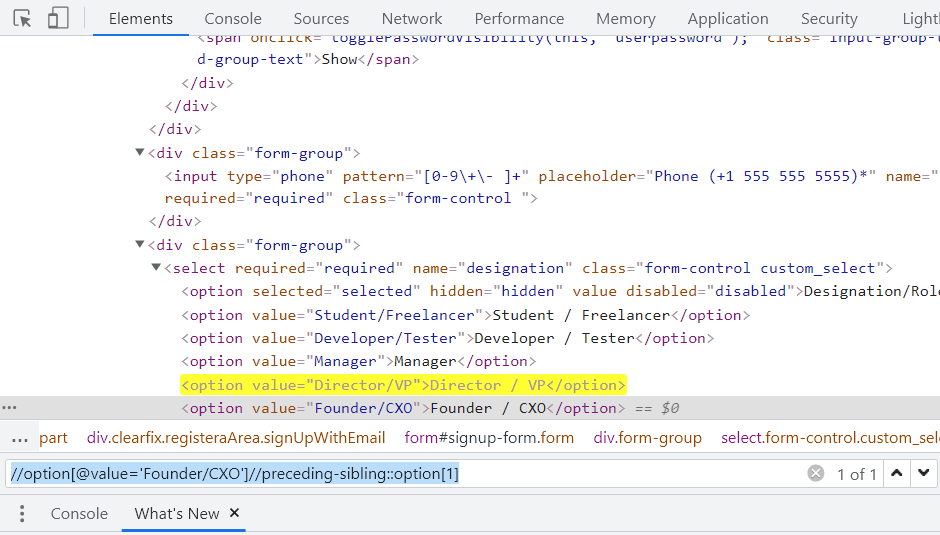
Task: Open the Security tab
Action: click(829, 19)
